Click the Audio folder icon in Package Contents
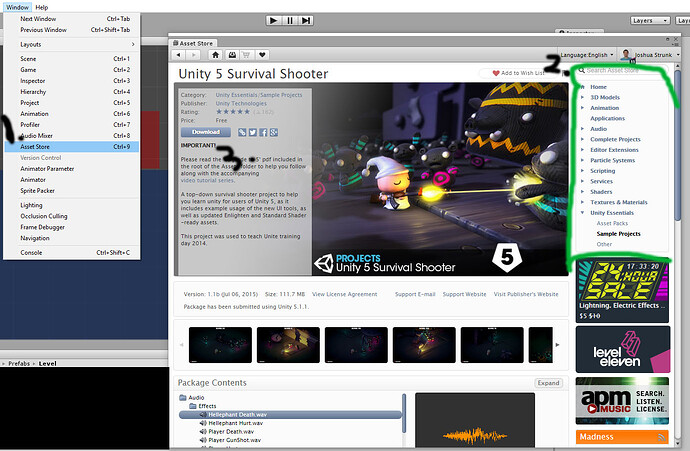The height and width of the screenshot is (451, 690). 183,398
